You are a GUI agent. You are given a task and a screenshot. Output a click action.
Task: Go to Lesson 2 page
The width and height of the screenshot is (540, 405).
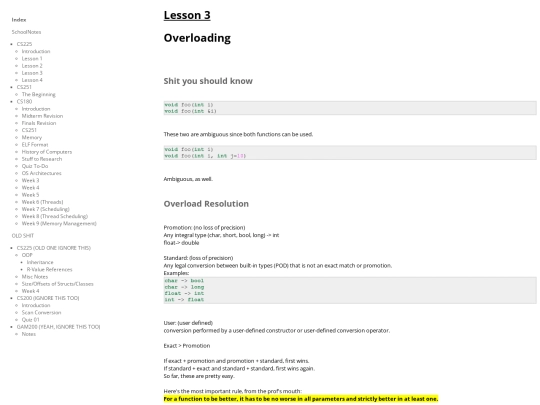32,66
